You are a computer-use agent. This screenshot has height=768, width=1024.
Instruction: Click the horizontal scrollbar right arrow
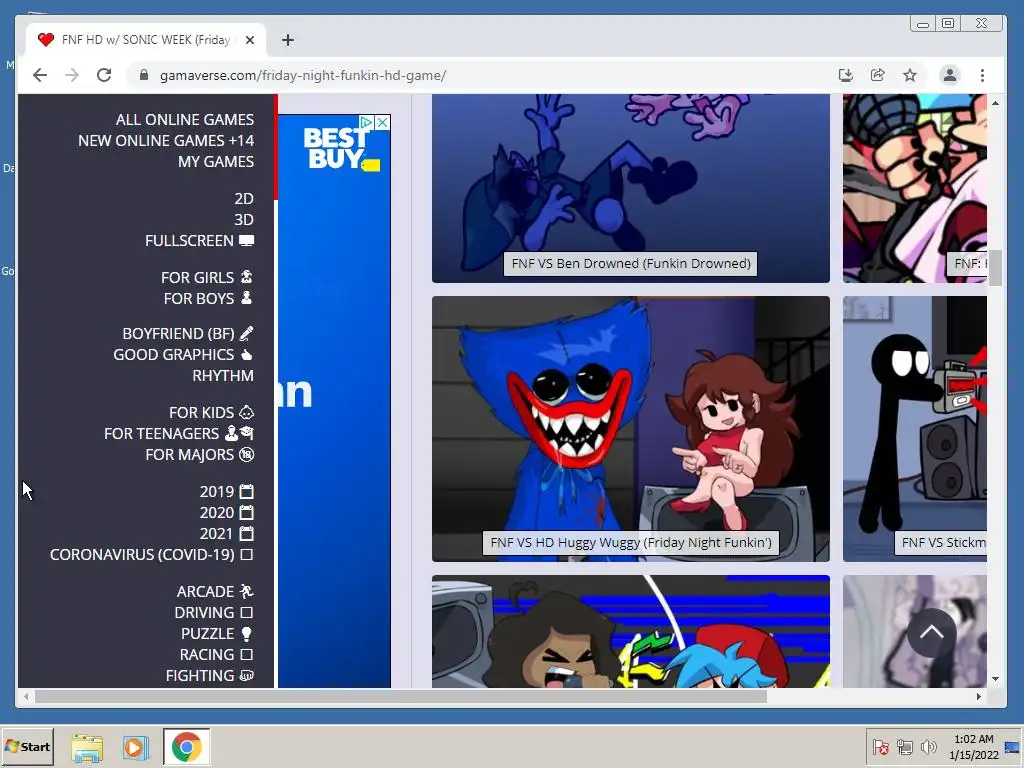coord(978,696)
